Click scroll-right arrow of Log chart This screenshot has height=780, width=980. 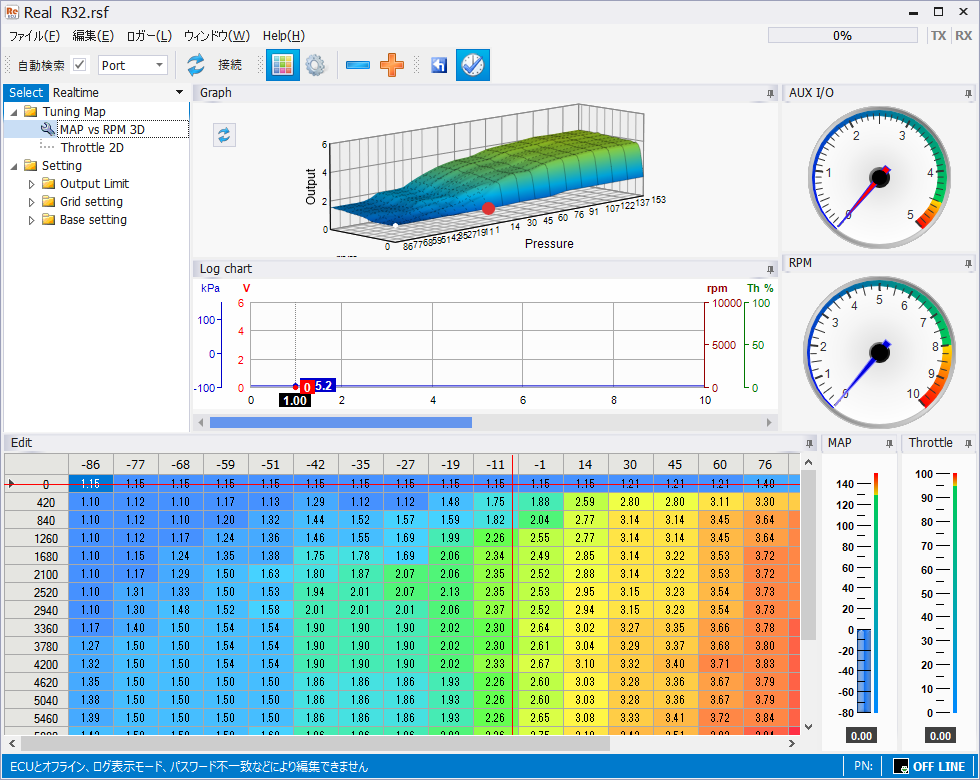point(769,422)
